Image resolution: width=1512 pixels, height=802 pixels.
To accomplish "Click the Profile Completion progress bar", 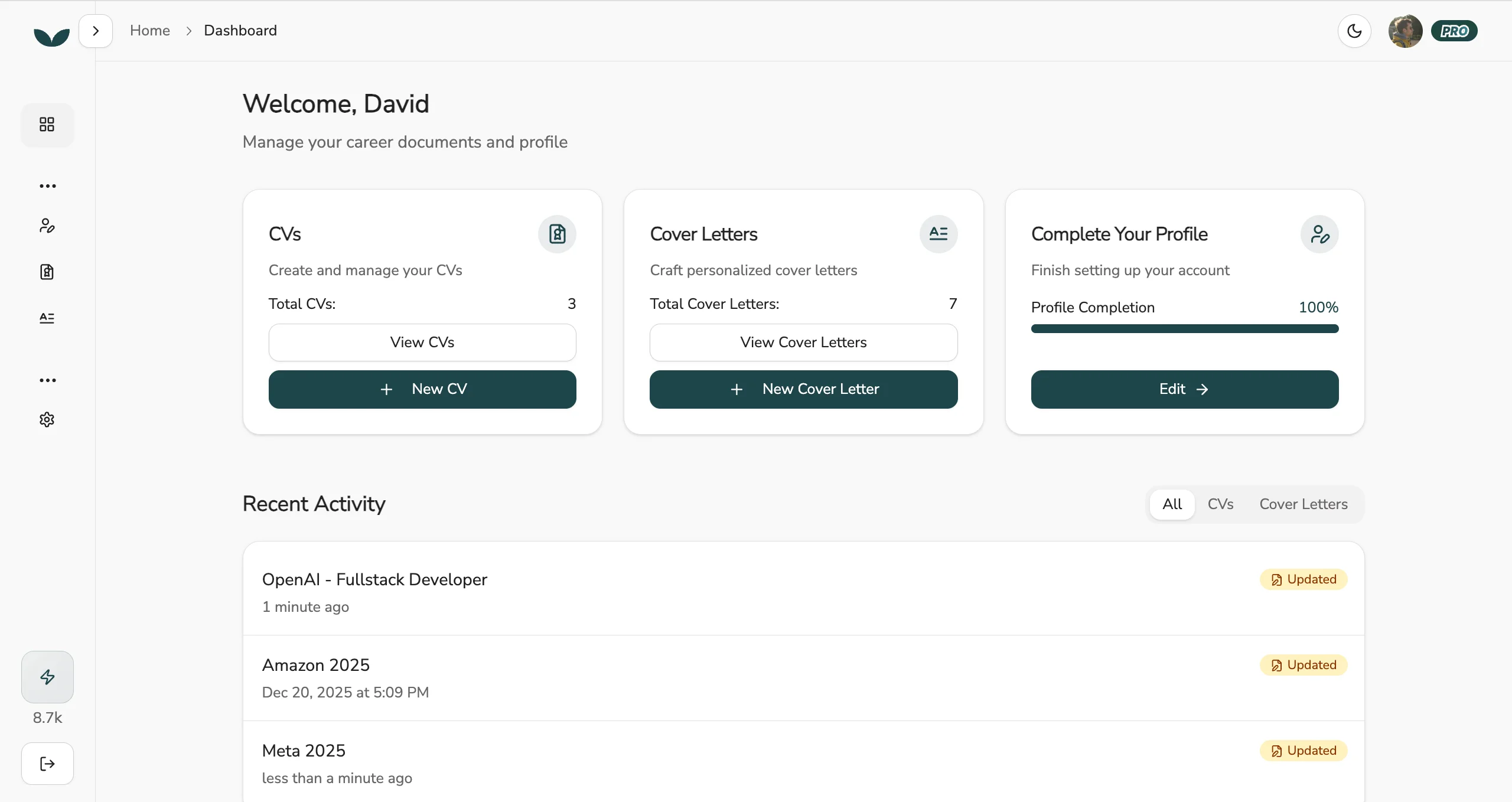I will click(x=1184, y=329).
